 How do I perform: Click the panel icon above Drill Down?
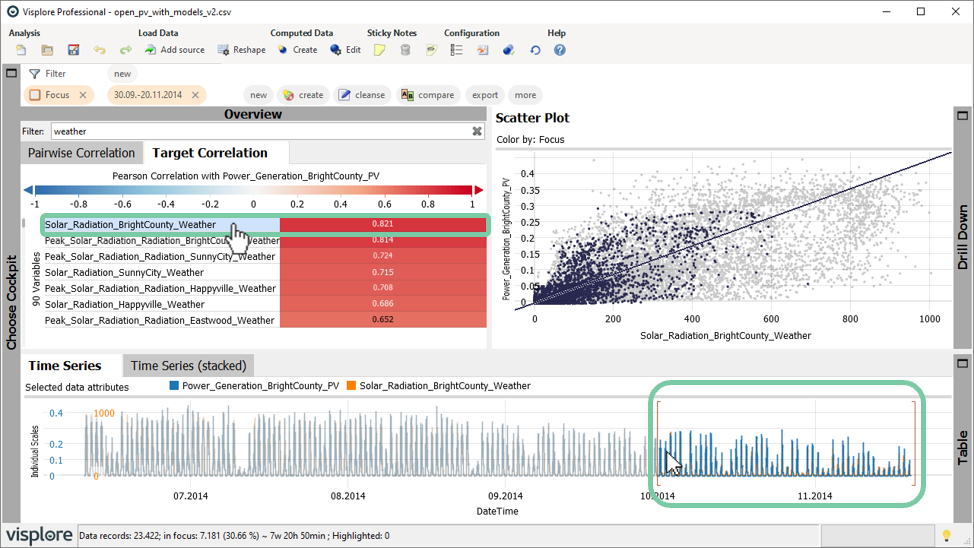coord(962,116)
